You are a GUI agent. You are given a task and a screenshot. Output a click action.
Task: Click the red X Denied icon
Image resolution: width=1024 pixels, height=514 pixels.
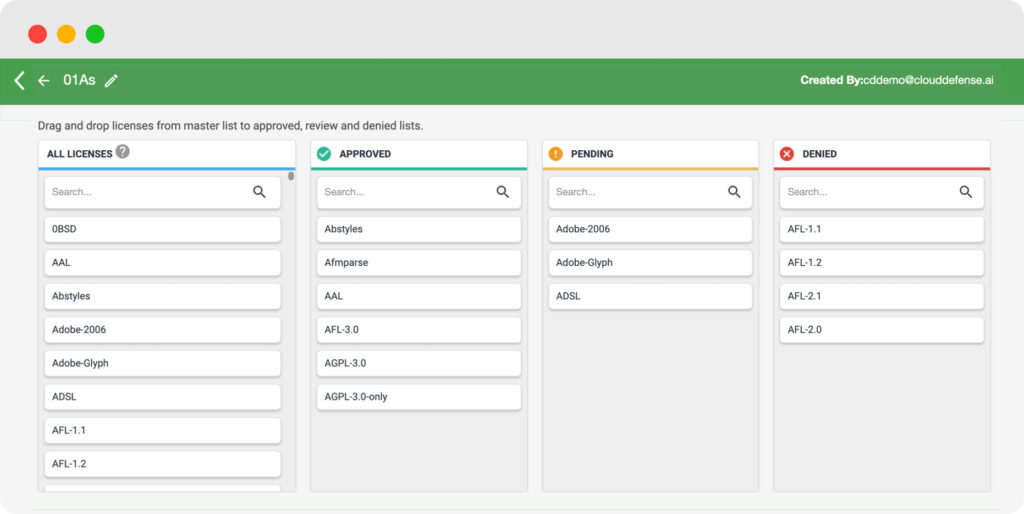[786, 154]
